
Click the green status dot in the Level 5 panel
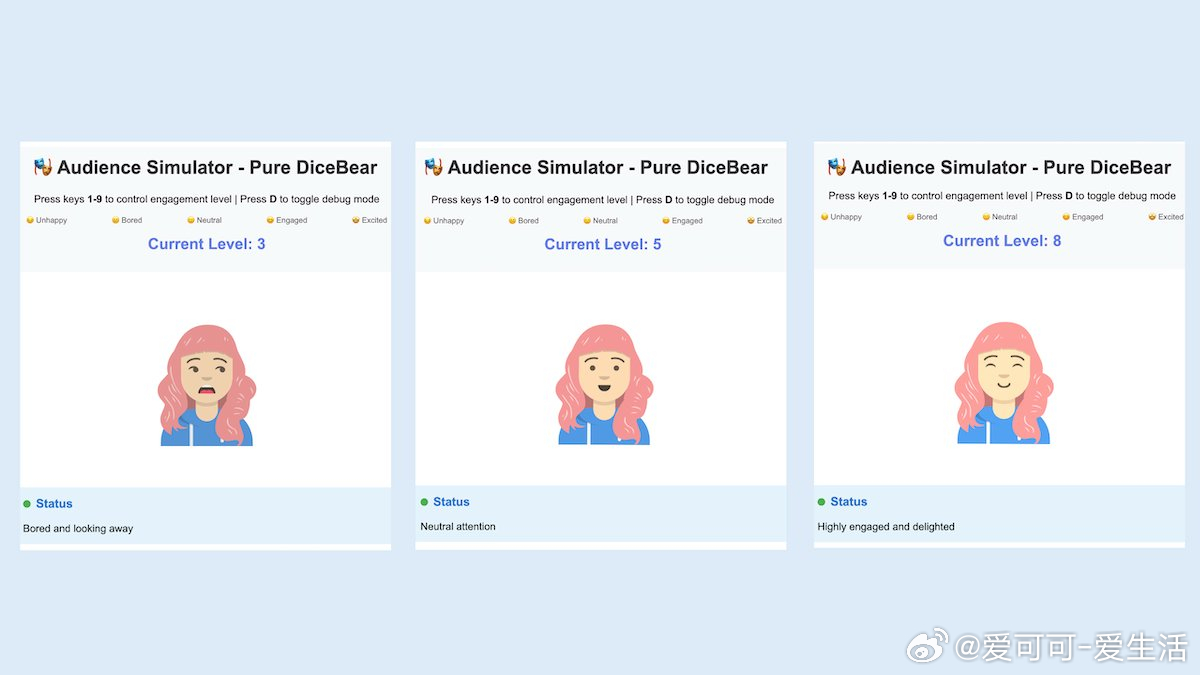coord(424,502)
